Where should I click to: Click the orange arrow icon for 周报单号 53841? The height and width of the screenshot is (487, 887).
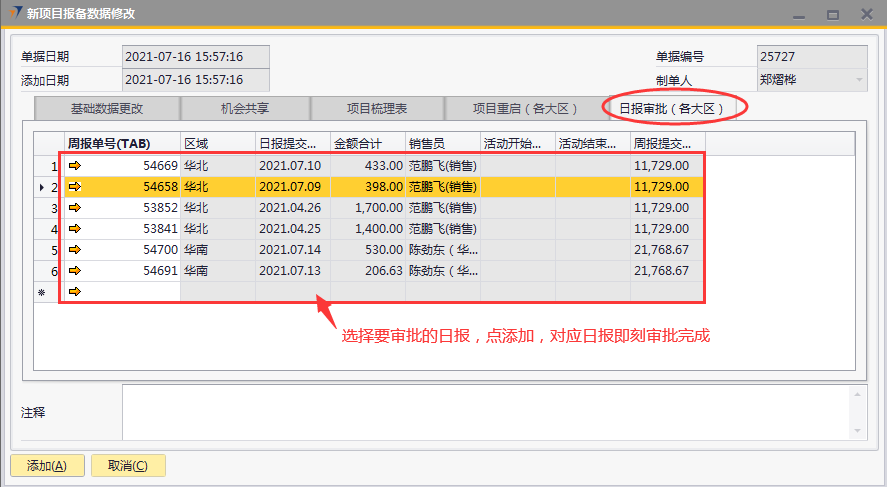[x=74, y=228]
